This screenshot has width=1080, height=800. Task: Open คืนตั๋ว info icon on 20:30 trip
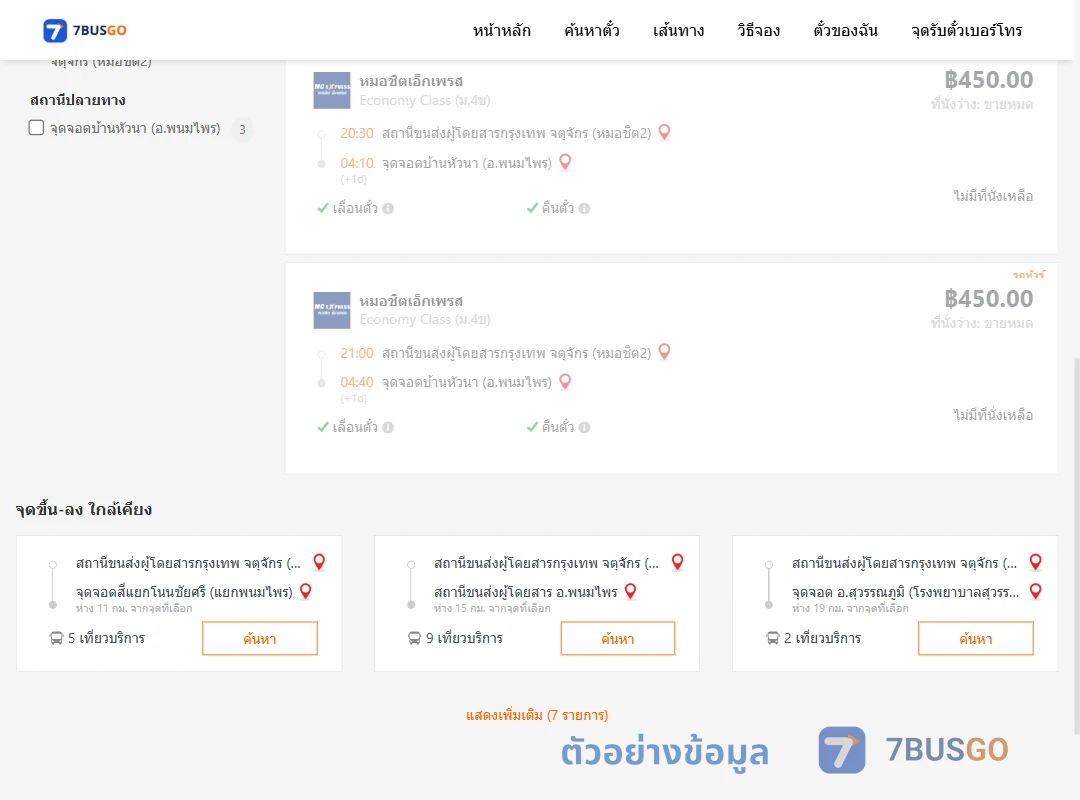[x=585, y=208]
